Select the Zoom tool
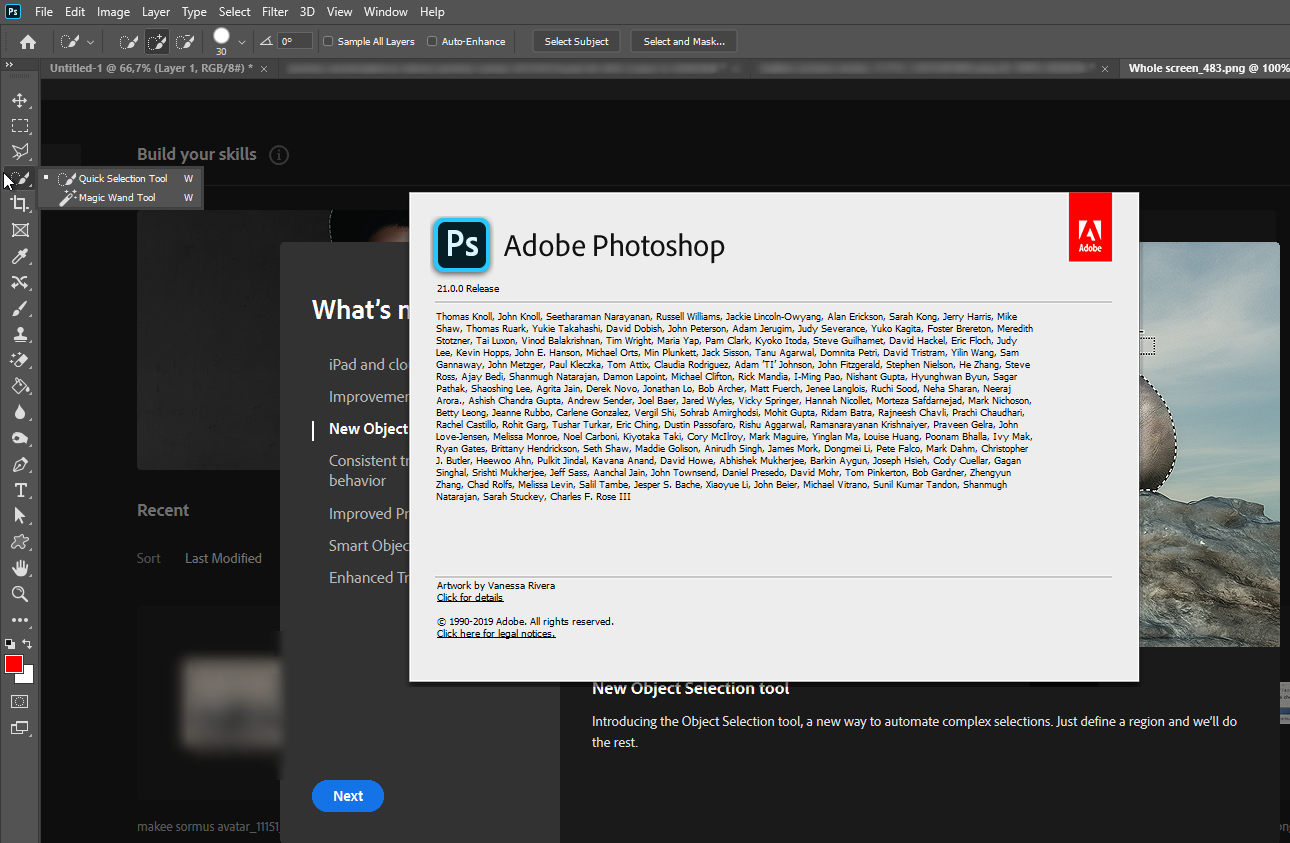The width and height of the screenshot is (1290, 843). tap(19, 594)
